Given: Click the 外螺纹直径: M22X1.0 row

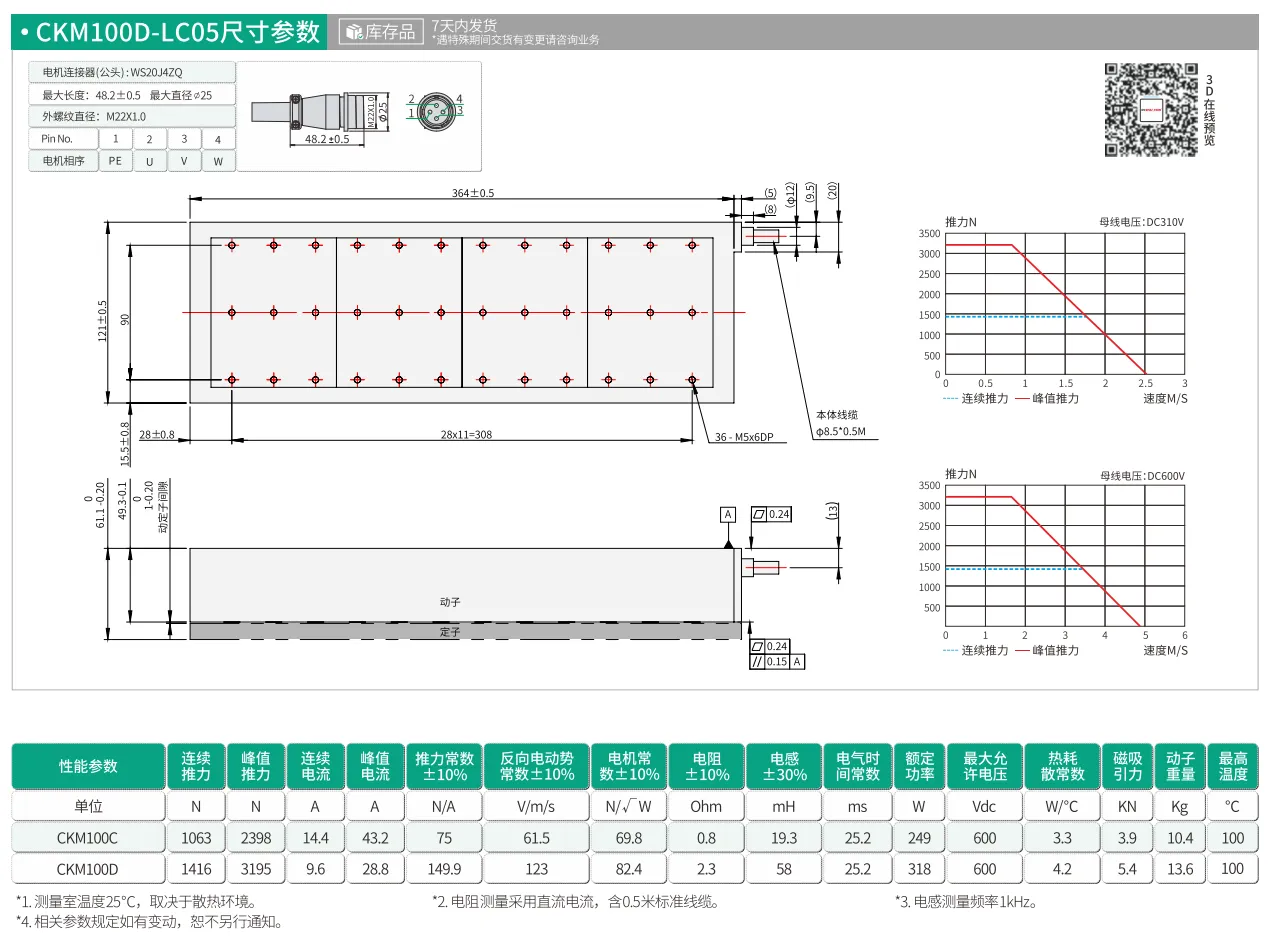Looking at the screenshot, I should point(132,116).
